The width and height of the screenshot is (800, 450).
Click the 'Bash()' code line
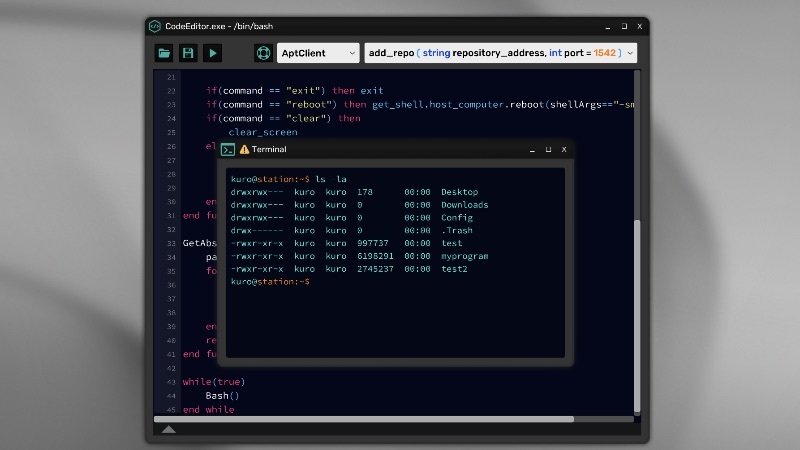point(222,395)
